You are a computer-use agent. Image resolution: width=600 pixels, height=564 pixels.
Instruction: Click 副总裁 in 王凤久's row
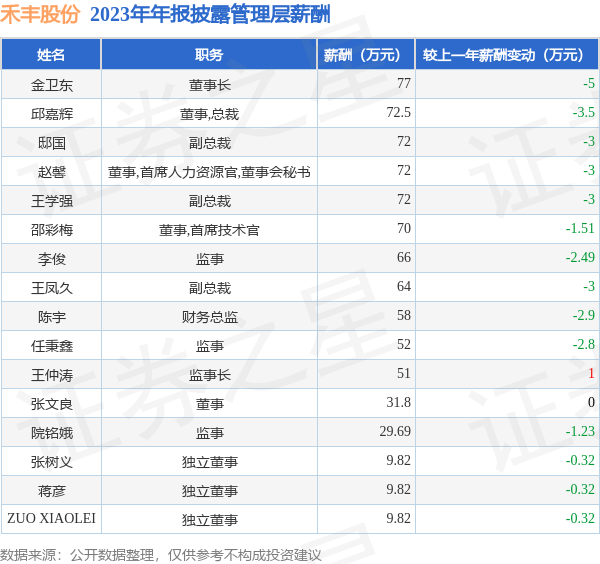(x=210, y=288)
